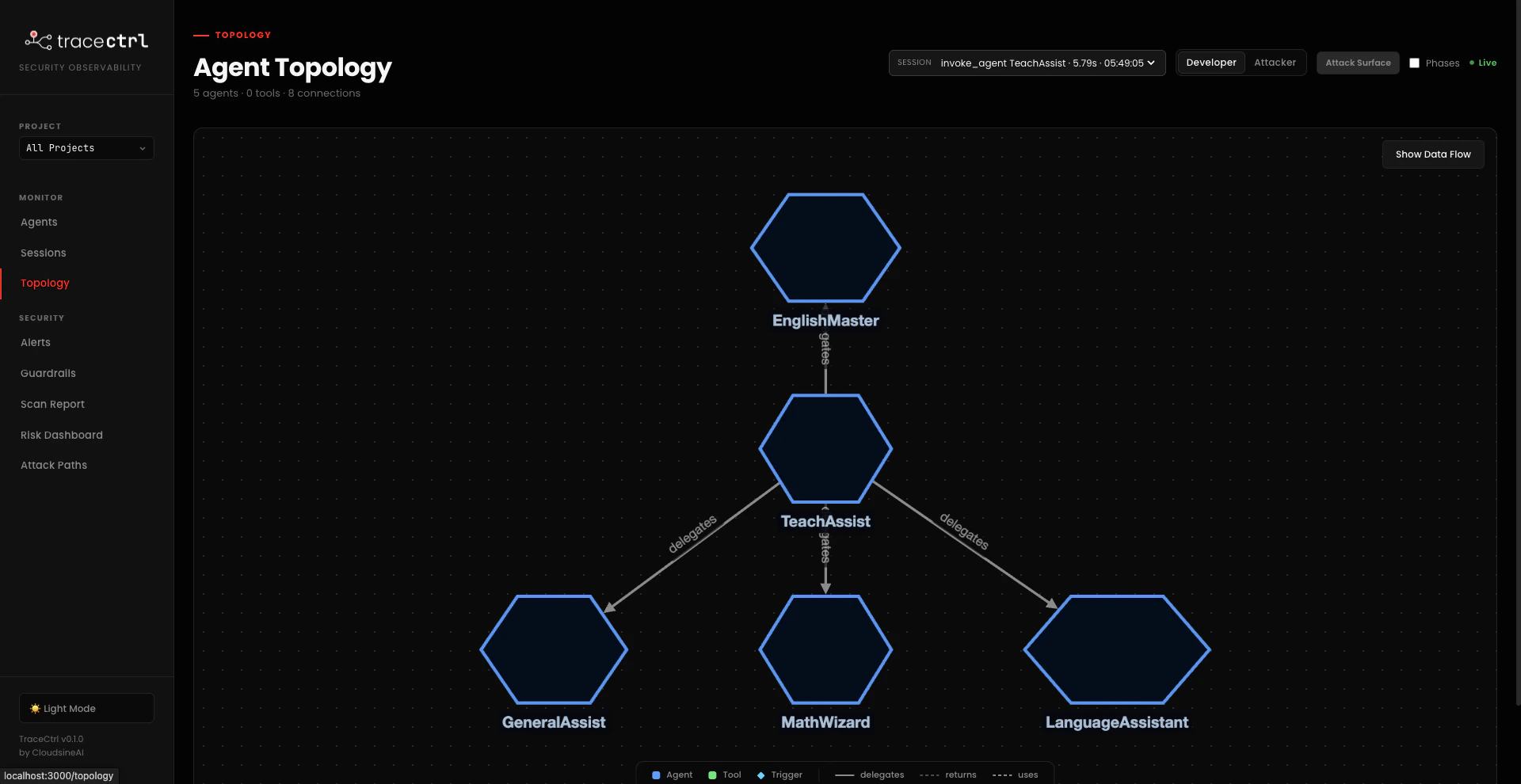Click the TeachAssist node label
Image resolution: width=1521 pixels, height=784 pixels.
point(825,521)
